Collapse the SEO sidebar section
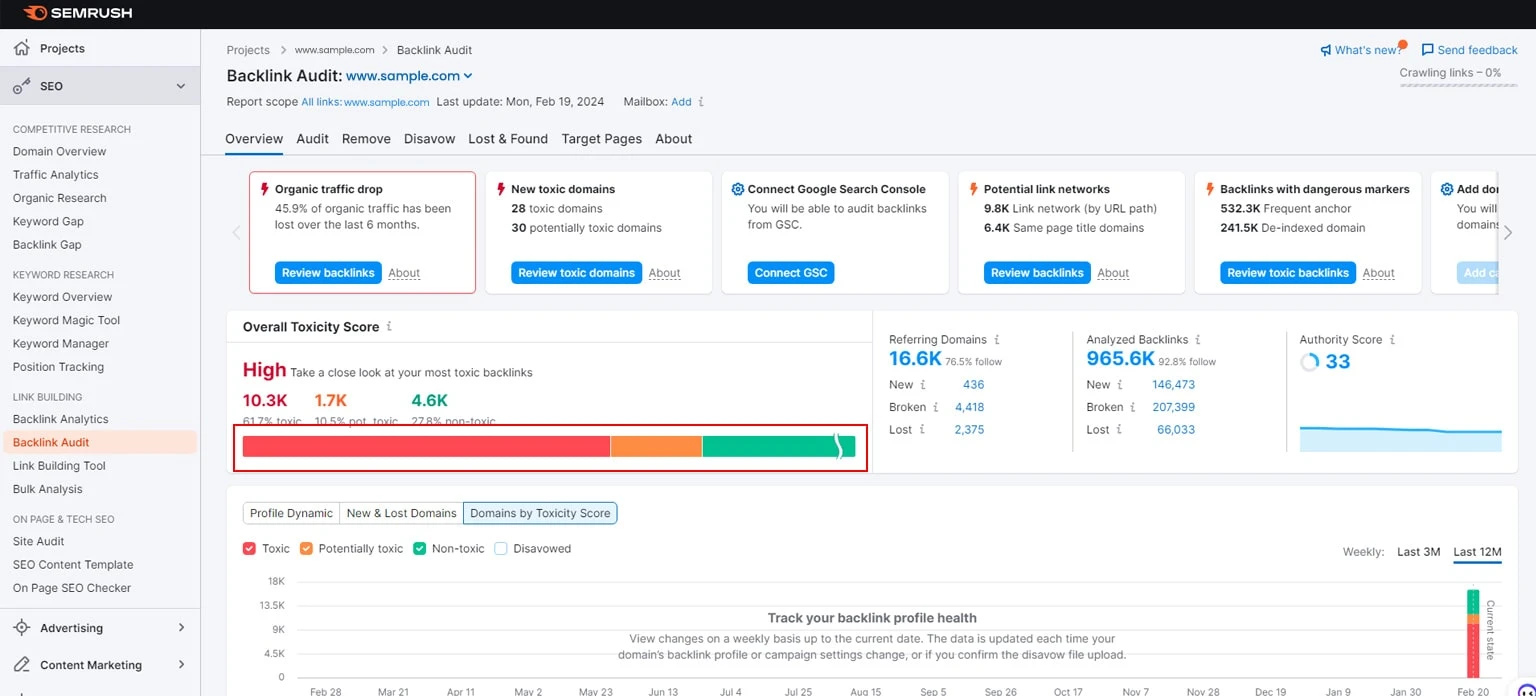1536x696 pixels. [181, 87]
